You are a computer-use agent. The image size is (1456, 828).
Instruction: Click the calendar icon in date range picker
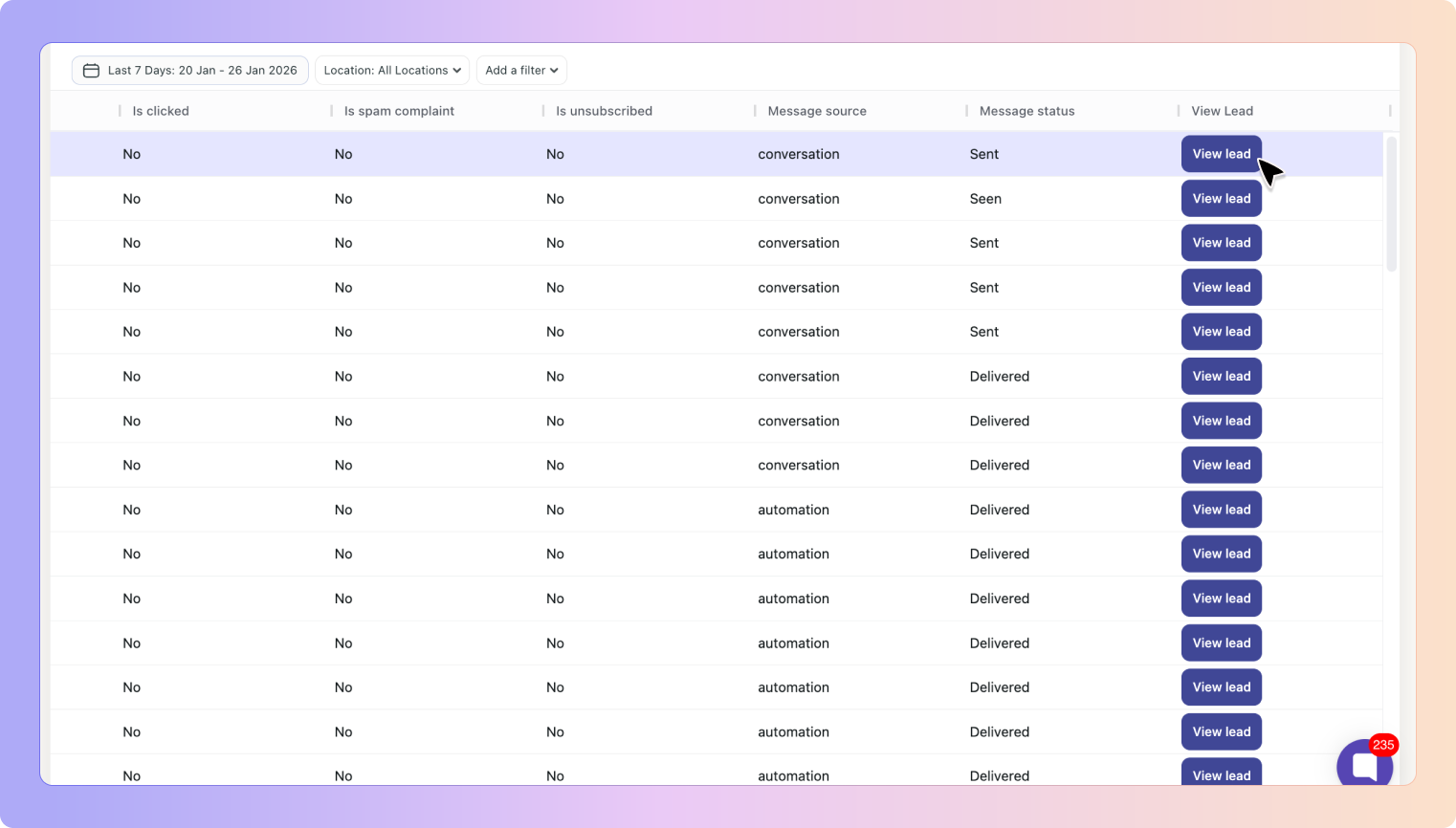click(x=91, y=71)
